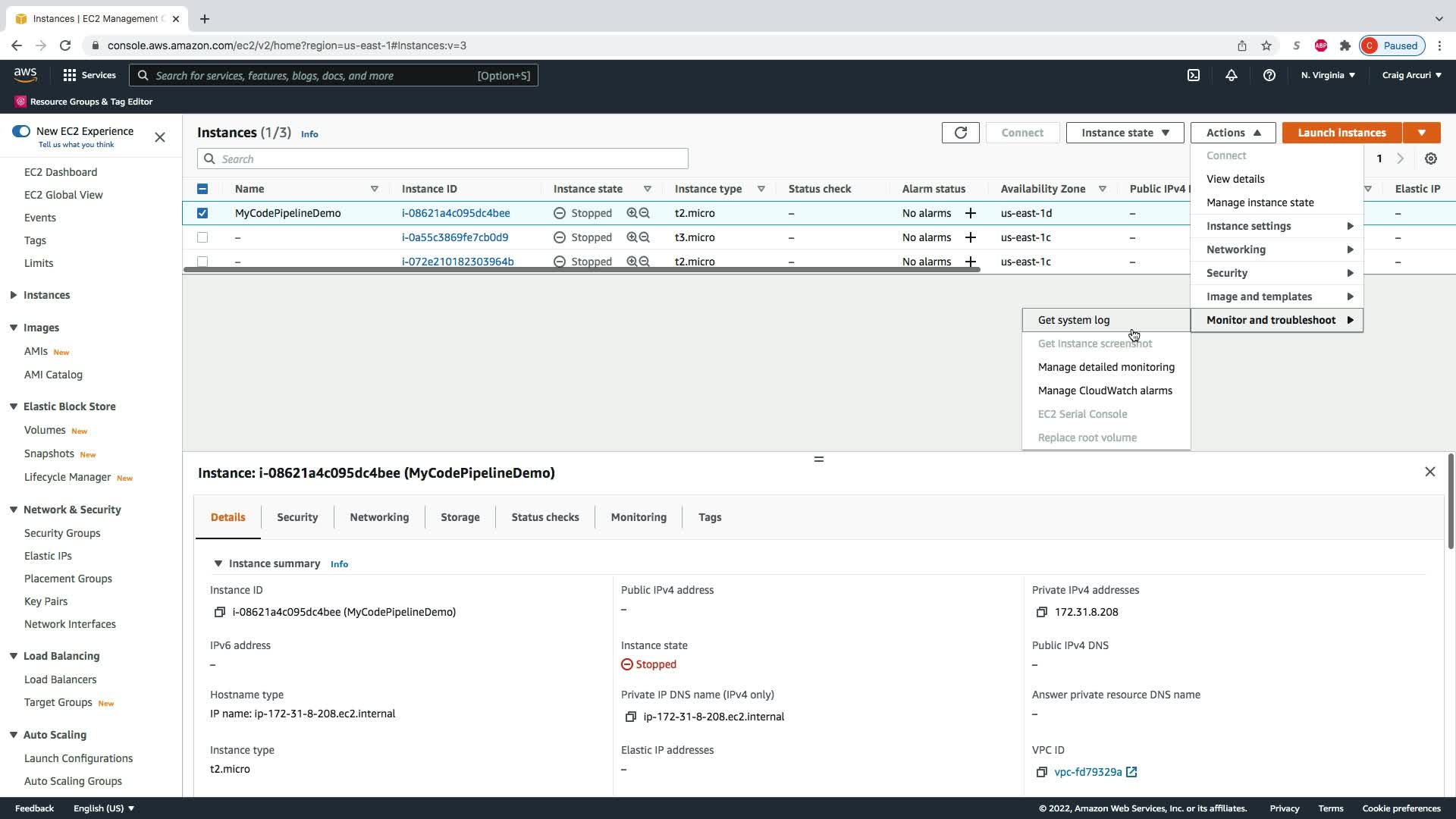Click the refresh instances icon button
The width and height of the screenshot is (1456, 819).
pyautogui.click(x=960, y=133)
